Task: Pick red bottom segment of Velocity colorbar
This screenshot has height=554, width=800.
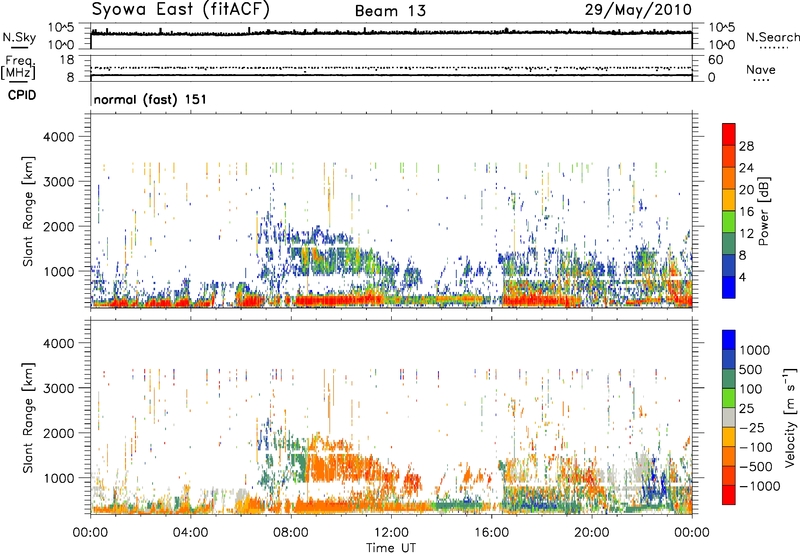Action: (x=729, y=495)
